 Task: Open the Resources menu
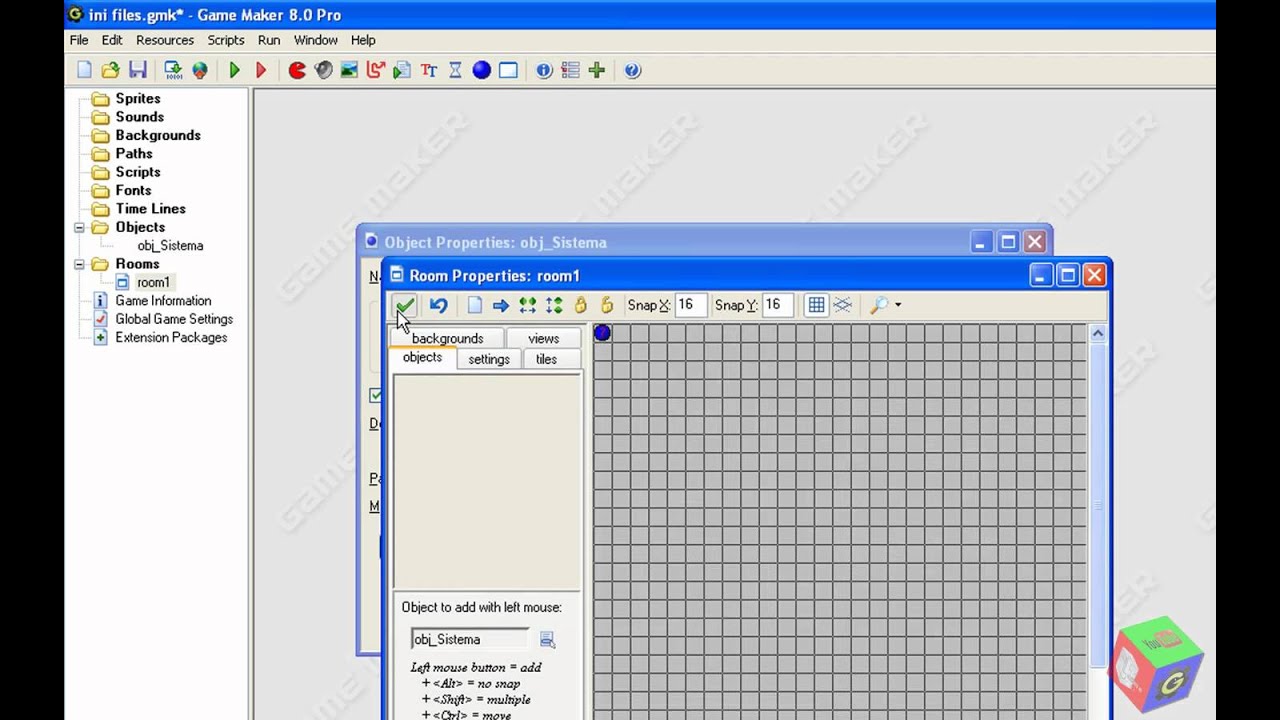[165, 40]
